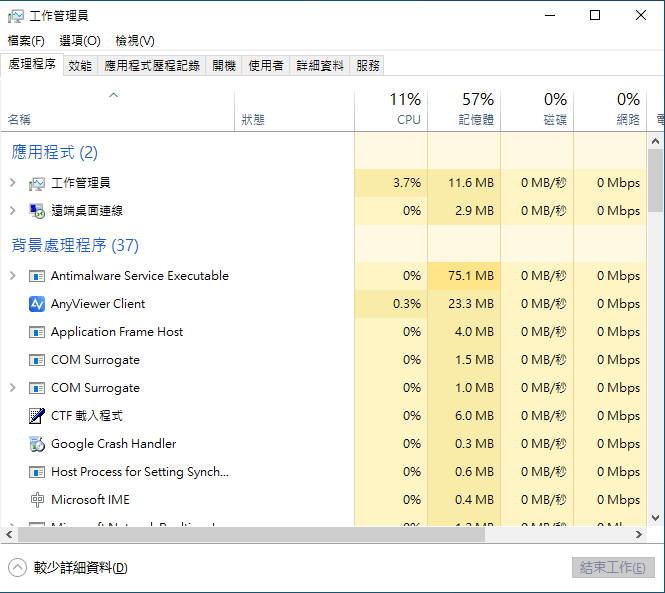
Task: Select the AnyViewer Client process name
Action: pos(98,304)
